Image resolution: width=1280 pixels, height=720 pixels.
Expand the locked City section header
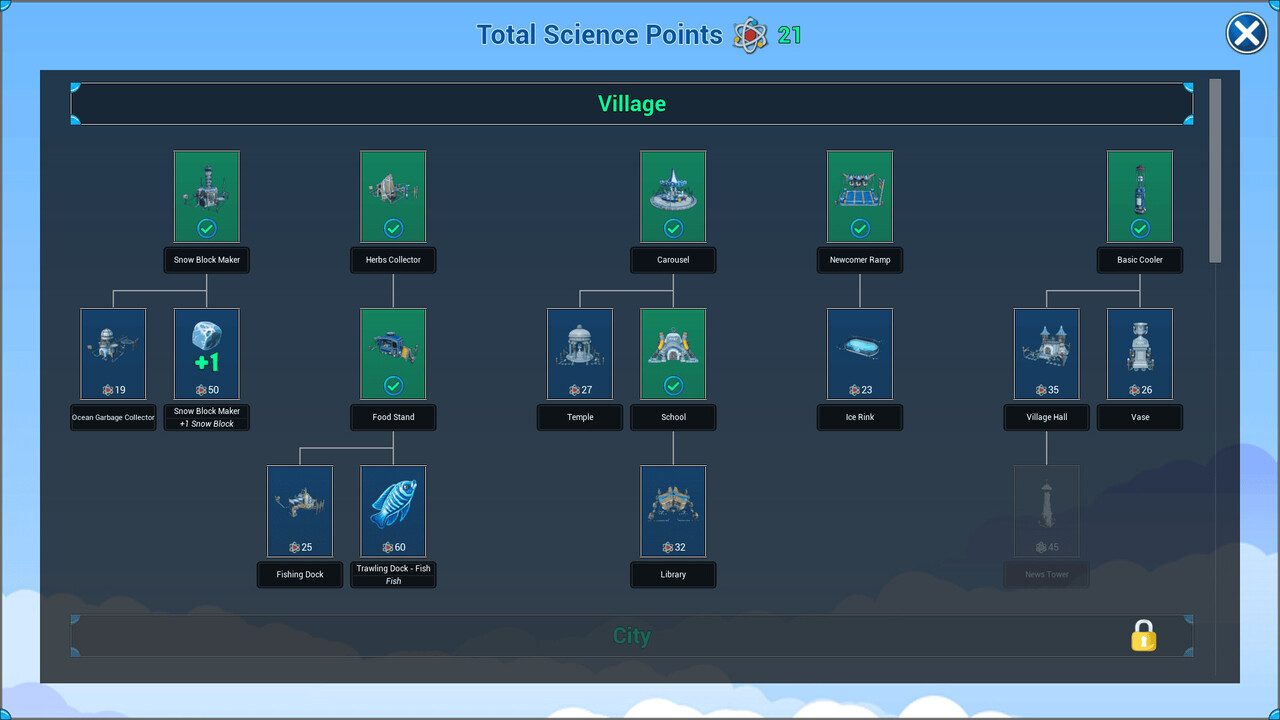pyautogui.click(x=631, y=636)
